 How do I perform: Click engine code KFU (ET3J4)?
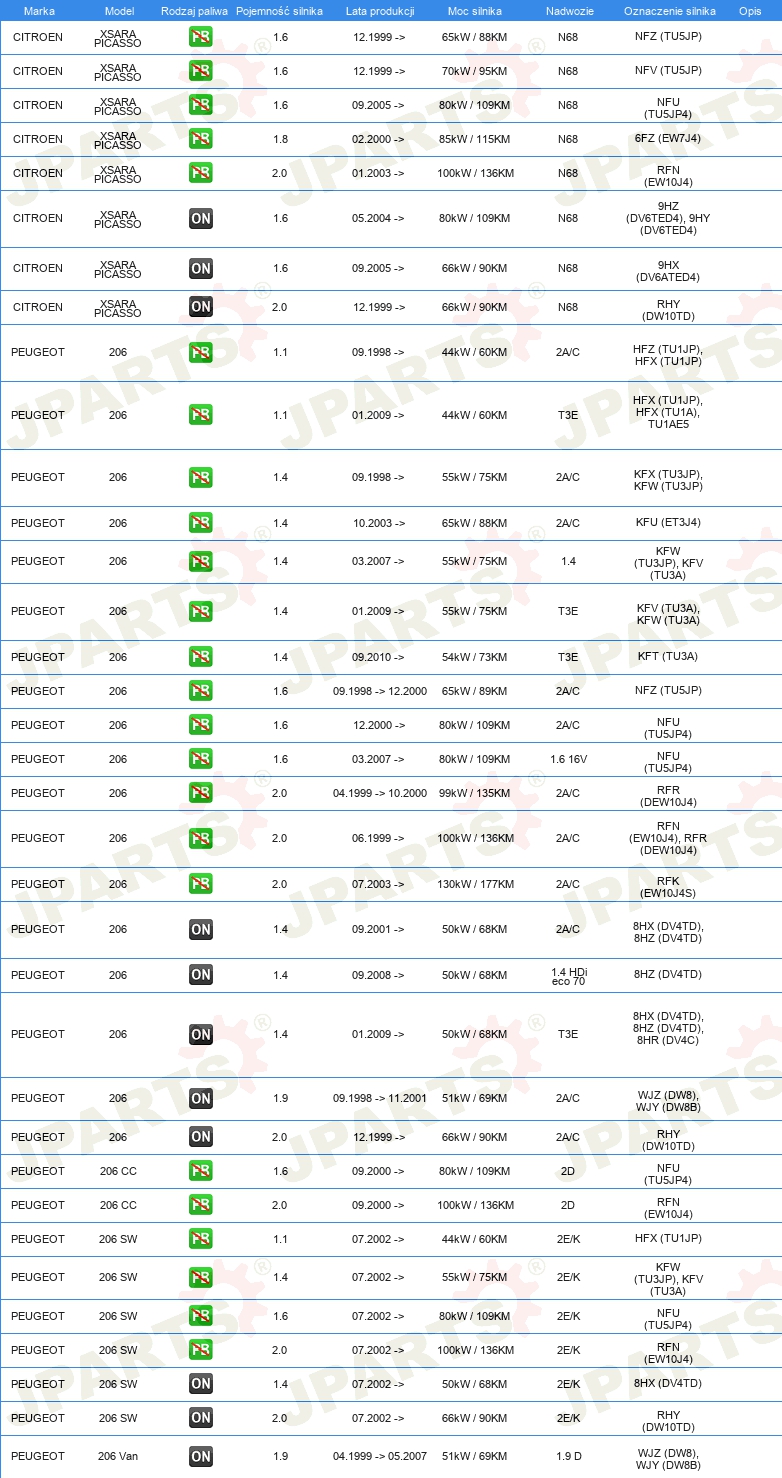pos(669,523)
